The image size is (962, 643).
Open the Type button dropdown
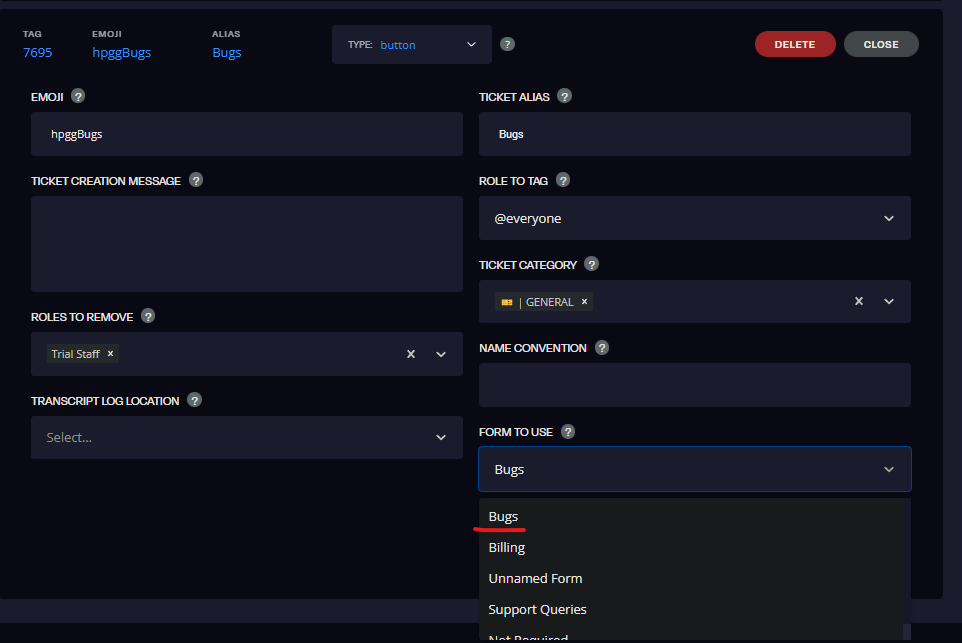click(x=412, y=44)
